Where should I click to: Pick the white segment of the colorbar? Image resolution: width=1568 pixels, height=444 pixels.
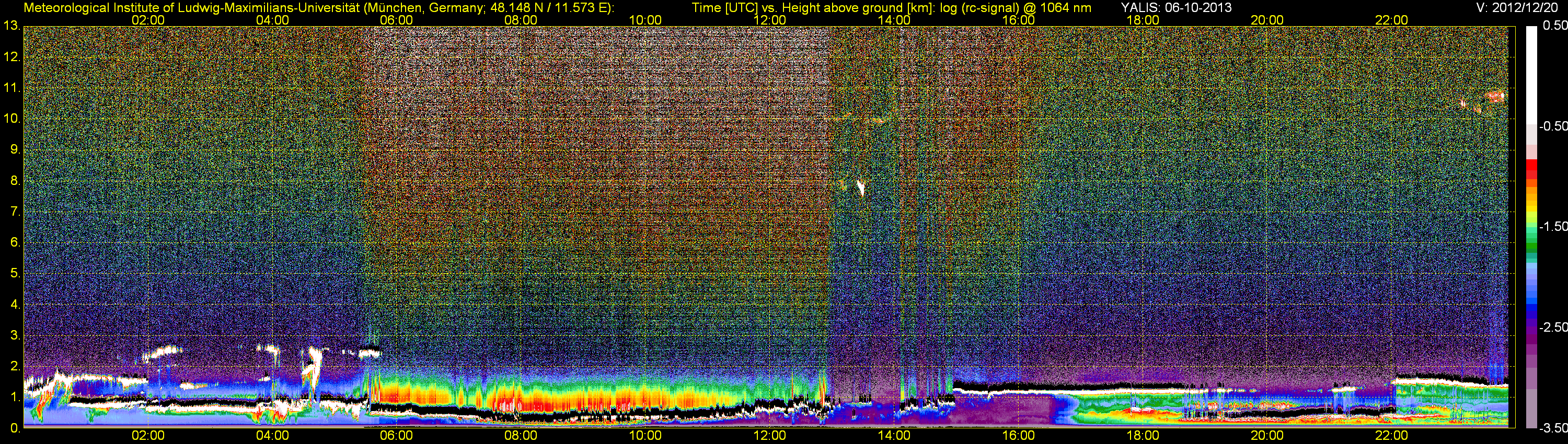[x=1531, y=76]
